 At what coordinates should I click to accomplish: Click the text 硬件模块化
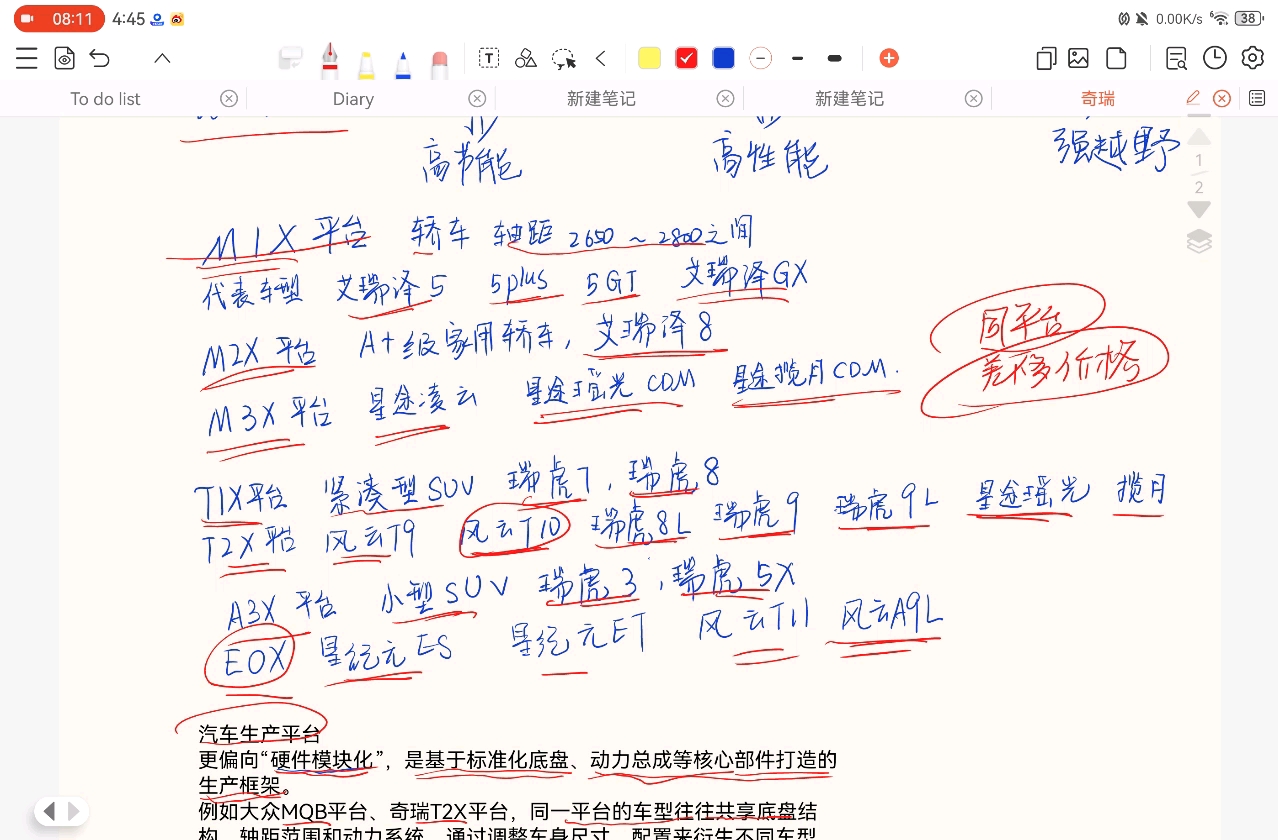pyautogui.click(x=321, y=760)
